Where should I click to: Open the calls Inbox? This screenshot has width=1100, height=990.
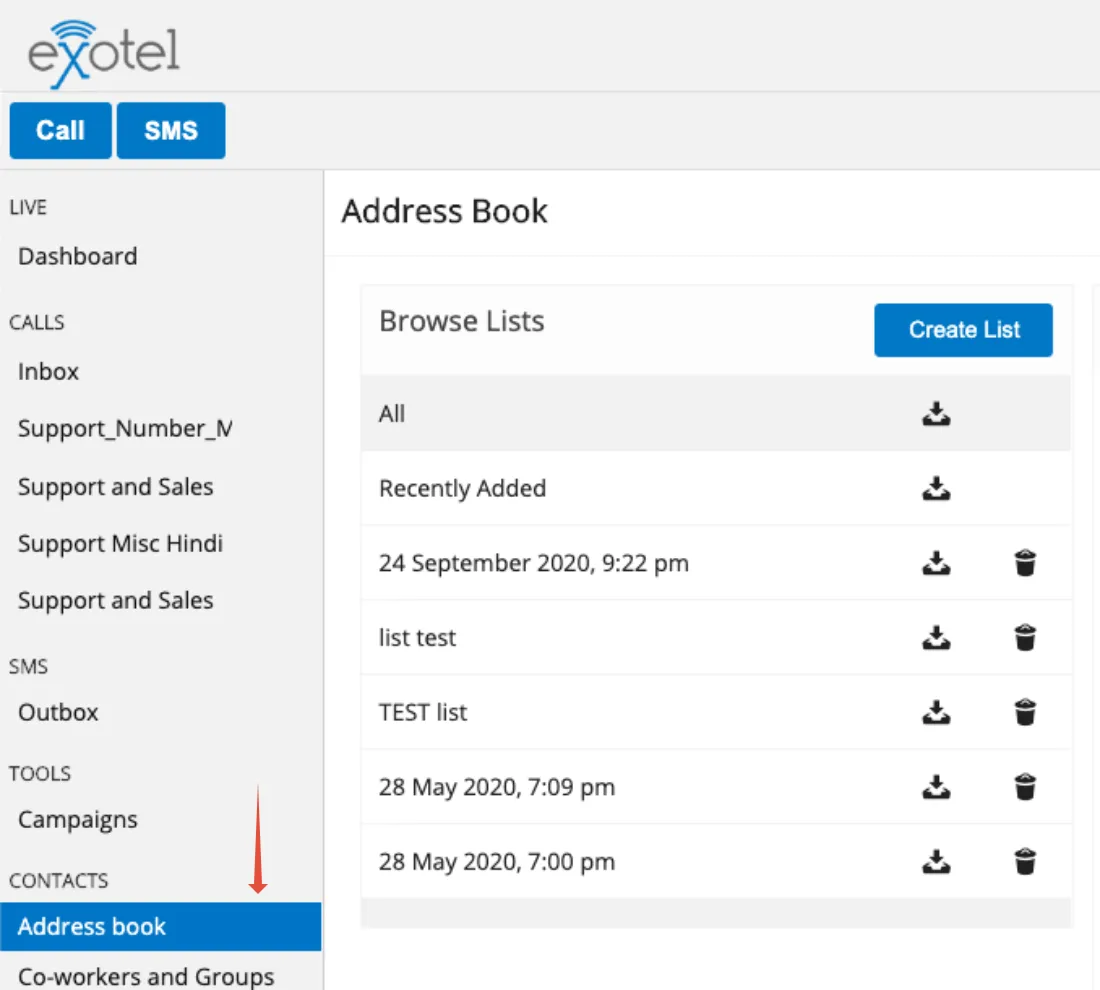click(48, 371)
